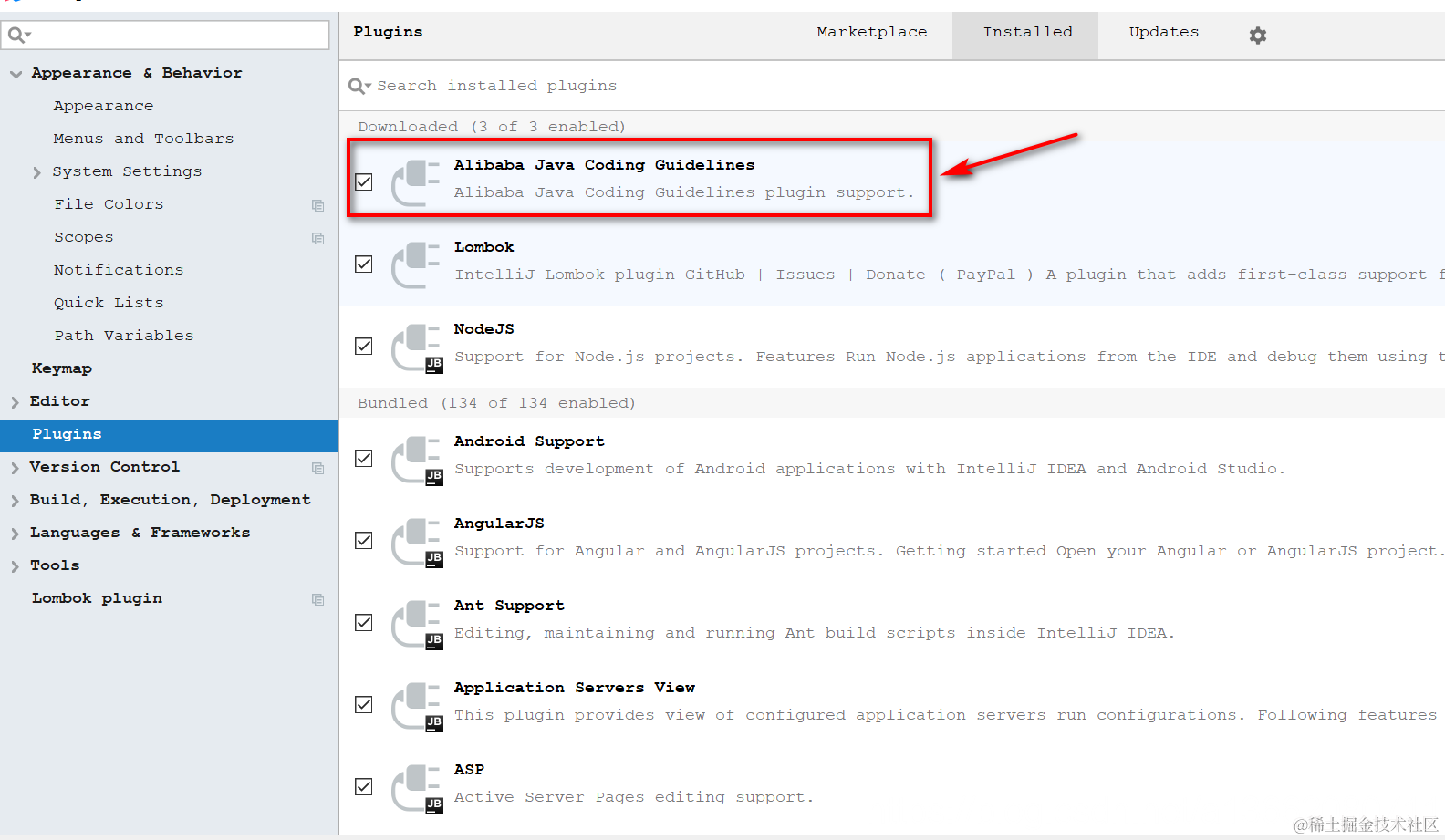Select the Plugins settings page
Screen dimensions: 1445x840
[x=169, y=435]
